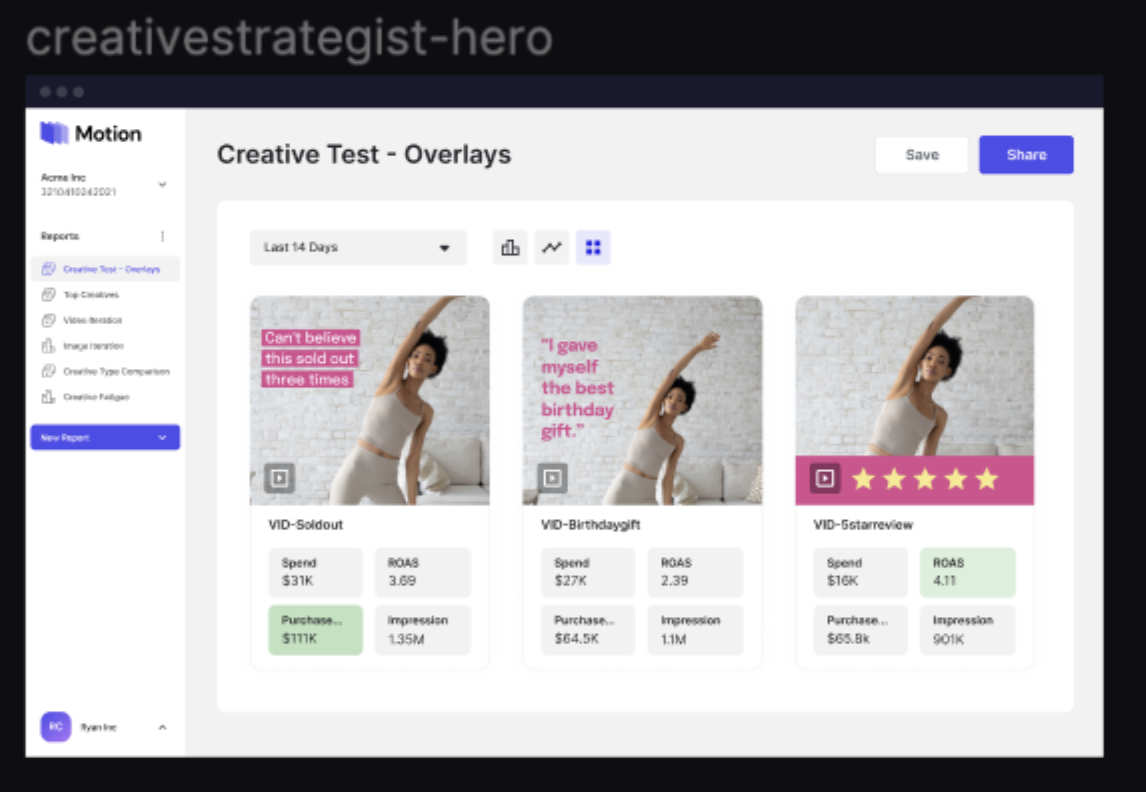
Task: Click the user avatar in the sidebar
Action: pos(55,727)
